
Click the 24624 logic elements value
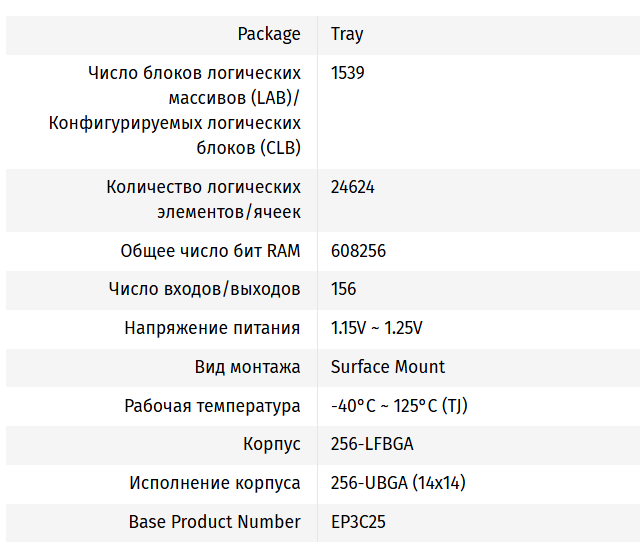tap(352, 187)
